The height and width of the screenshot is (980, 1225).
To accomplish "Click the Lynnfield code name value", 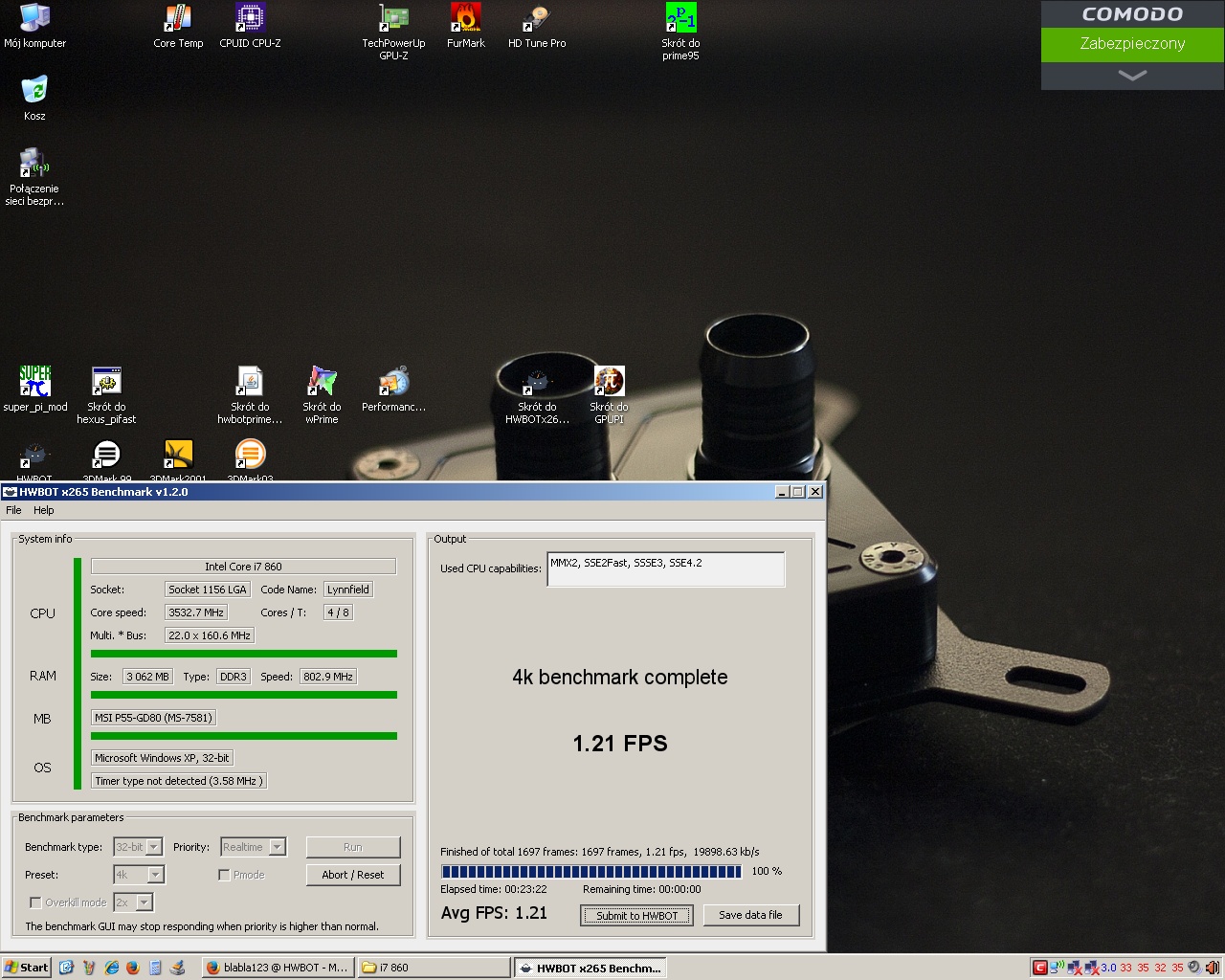I will [x=348, y=590].
